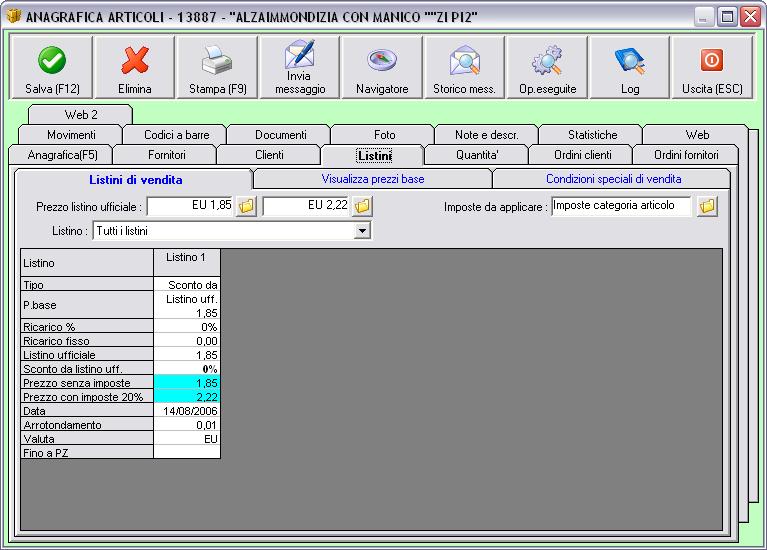Click folder icon next to EU 2,22

[362, 206]
